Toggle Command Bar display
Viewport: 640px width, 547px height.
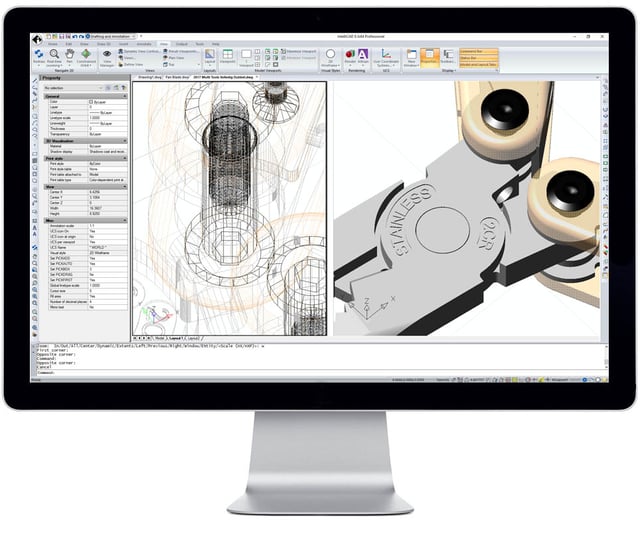478,50
